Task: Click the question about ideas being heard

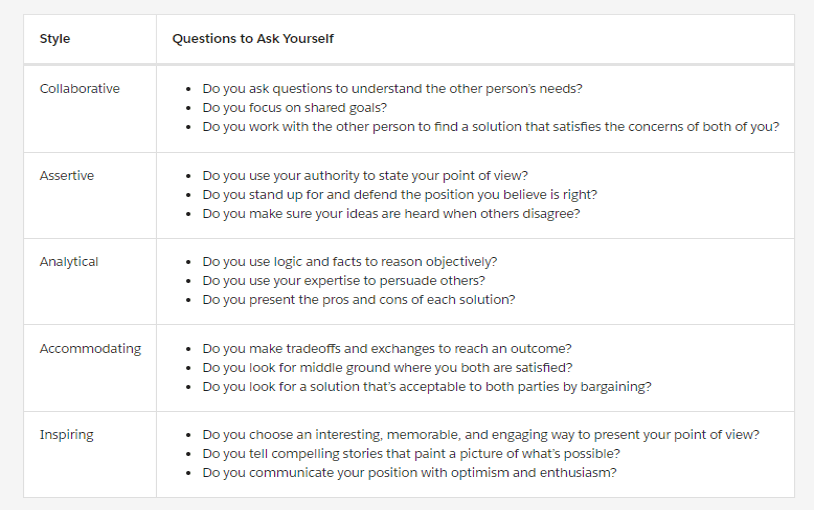Action: tap(390, 214)
